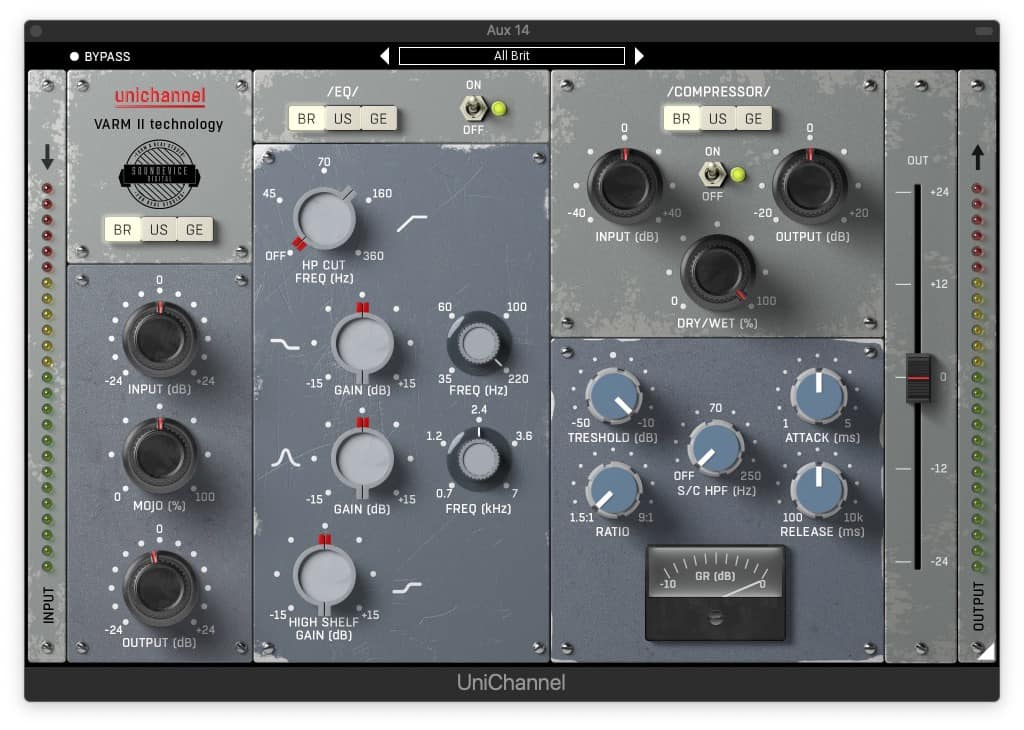Click the low shelf curve icon
Screen dimensions: 1024x730
(285, 343)
